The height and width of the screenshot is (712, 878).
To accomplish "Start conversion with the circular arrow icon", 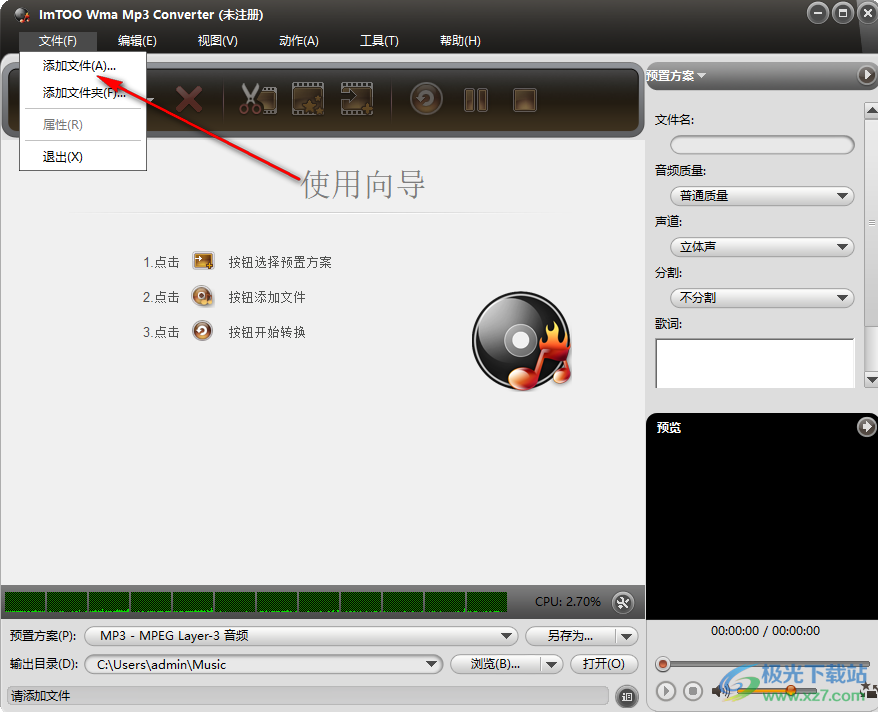I will click(426, 100).
